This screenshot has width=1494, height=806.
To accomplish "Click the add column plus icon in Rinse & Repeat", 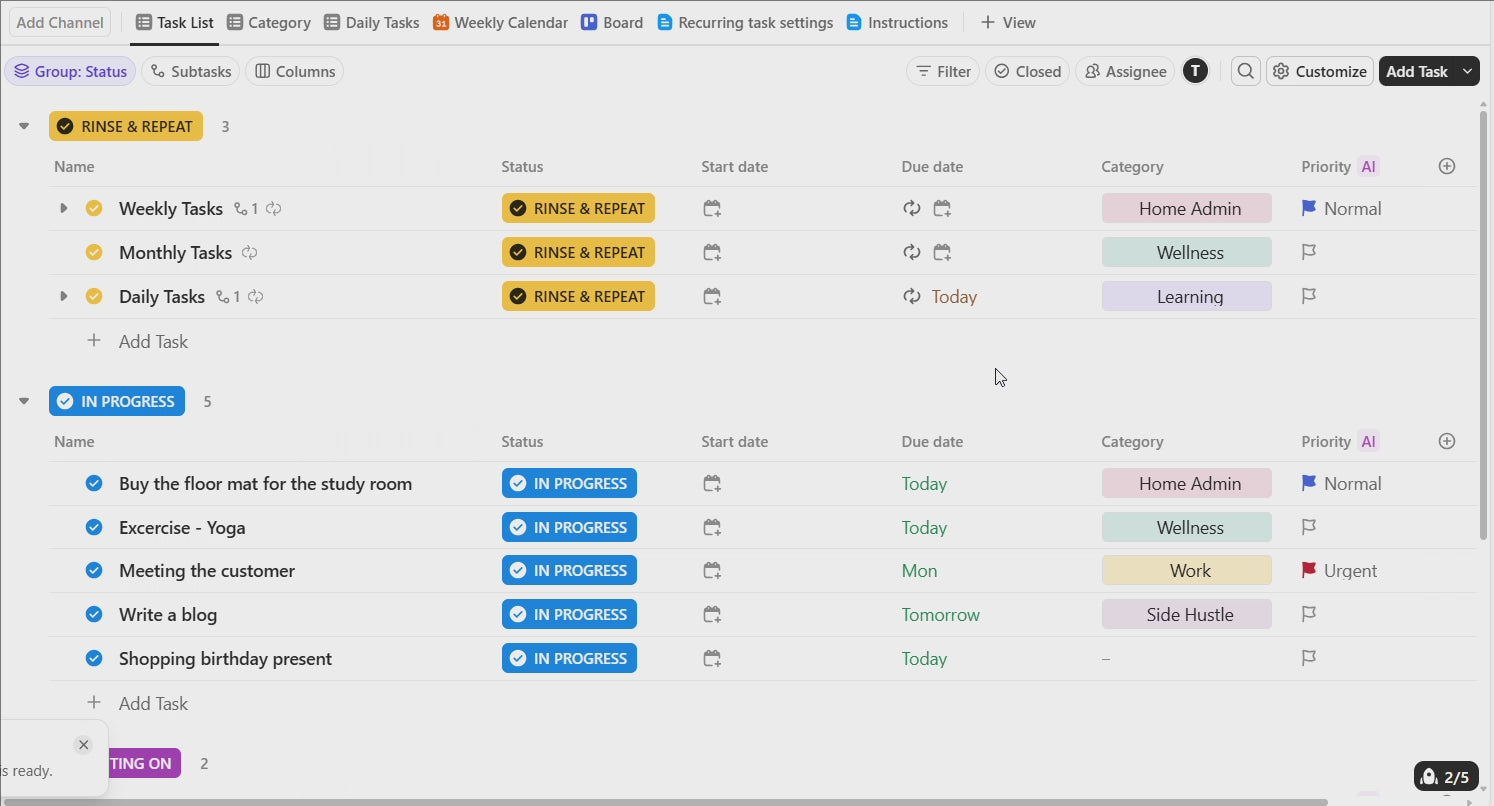I will tap(1446, 166).
